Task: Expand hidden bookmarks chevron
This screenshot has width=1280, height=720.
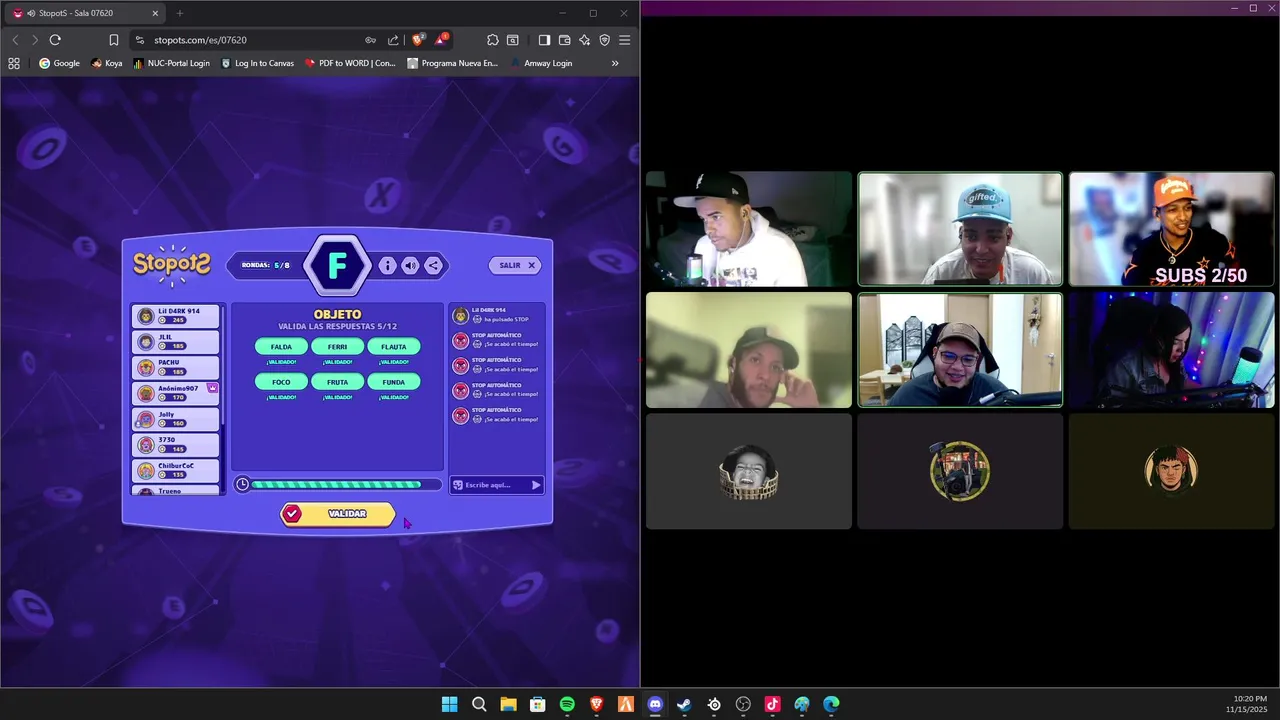Action: 615,63
